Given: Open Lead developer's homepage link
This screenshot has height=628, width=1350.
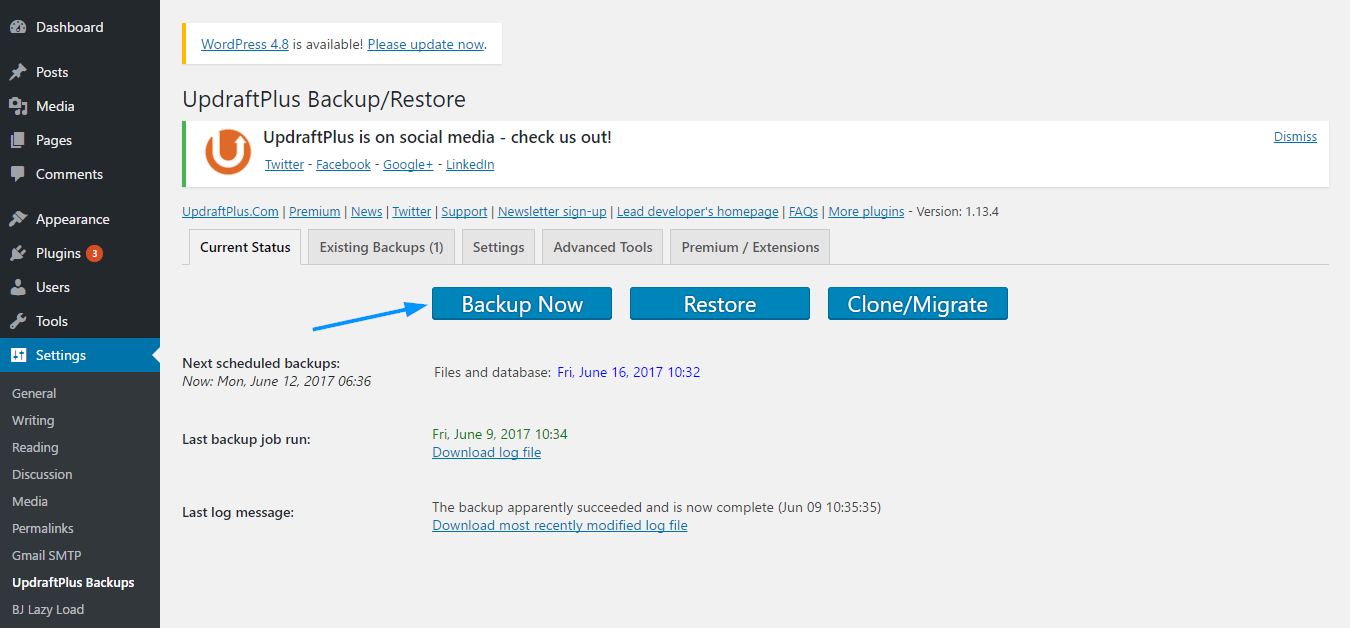Looking at the screenshot, I should coord(698,212).
